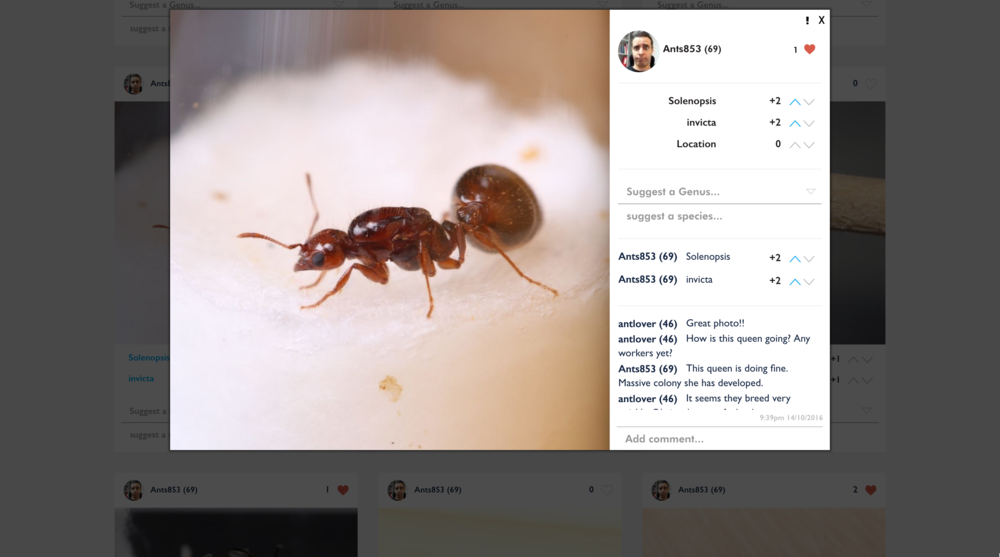Click the Ants853 (69) username in the modal header
The height and width of the screenshot is (557, 1000).
click(691, 49)
